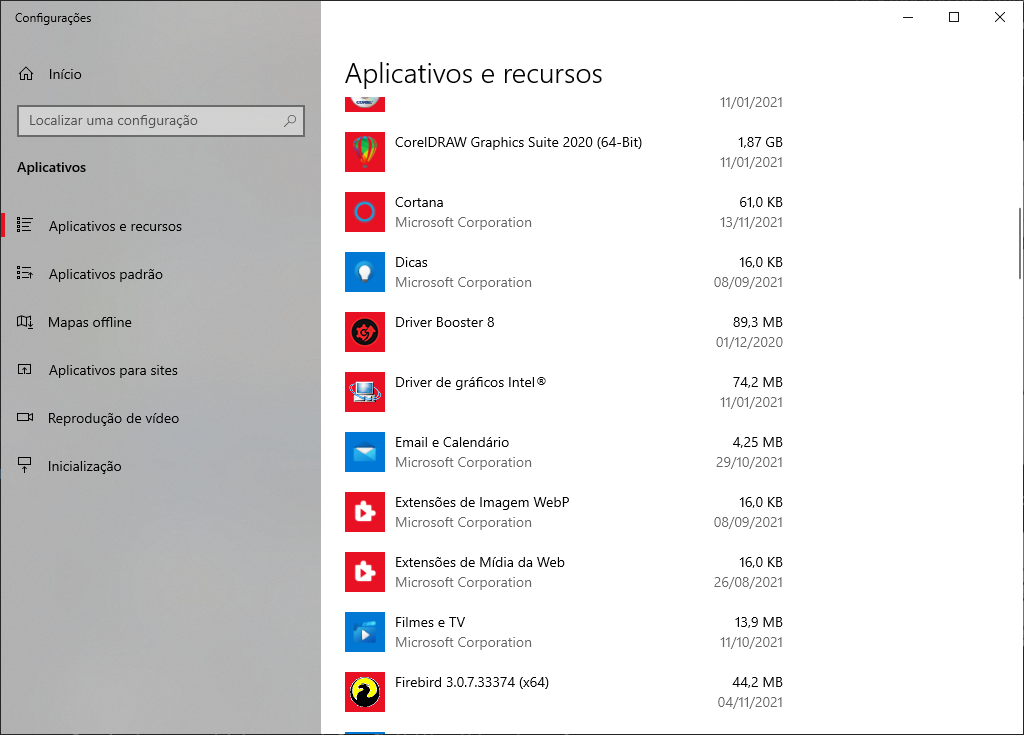Click the Driver Booster 8 icon
Screen dimensions: 1024x735
[x=364, y=332]
